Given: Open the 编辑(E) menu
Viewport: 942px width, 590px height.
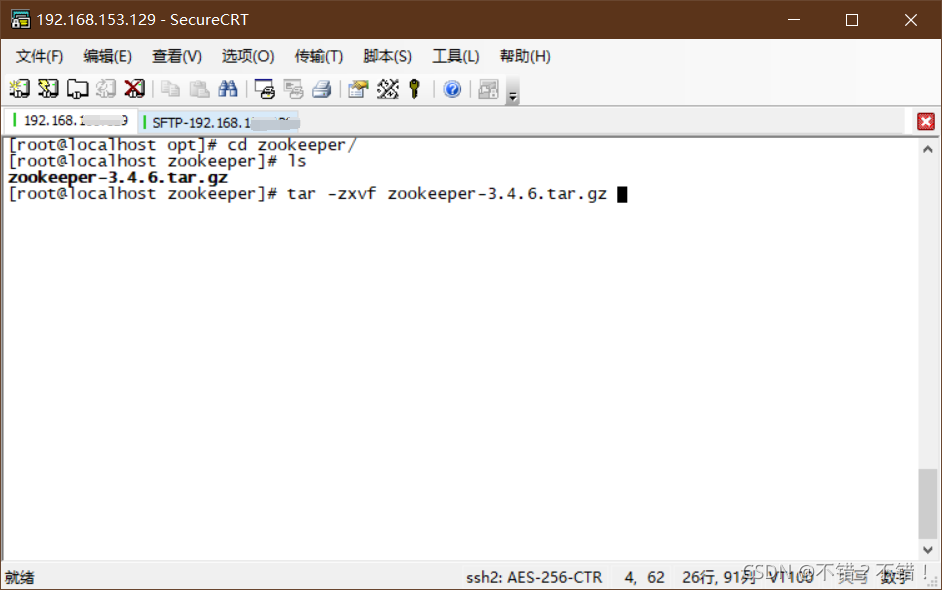Looking at the screenshot, I should point(108,56).
